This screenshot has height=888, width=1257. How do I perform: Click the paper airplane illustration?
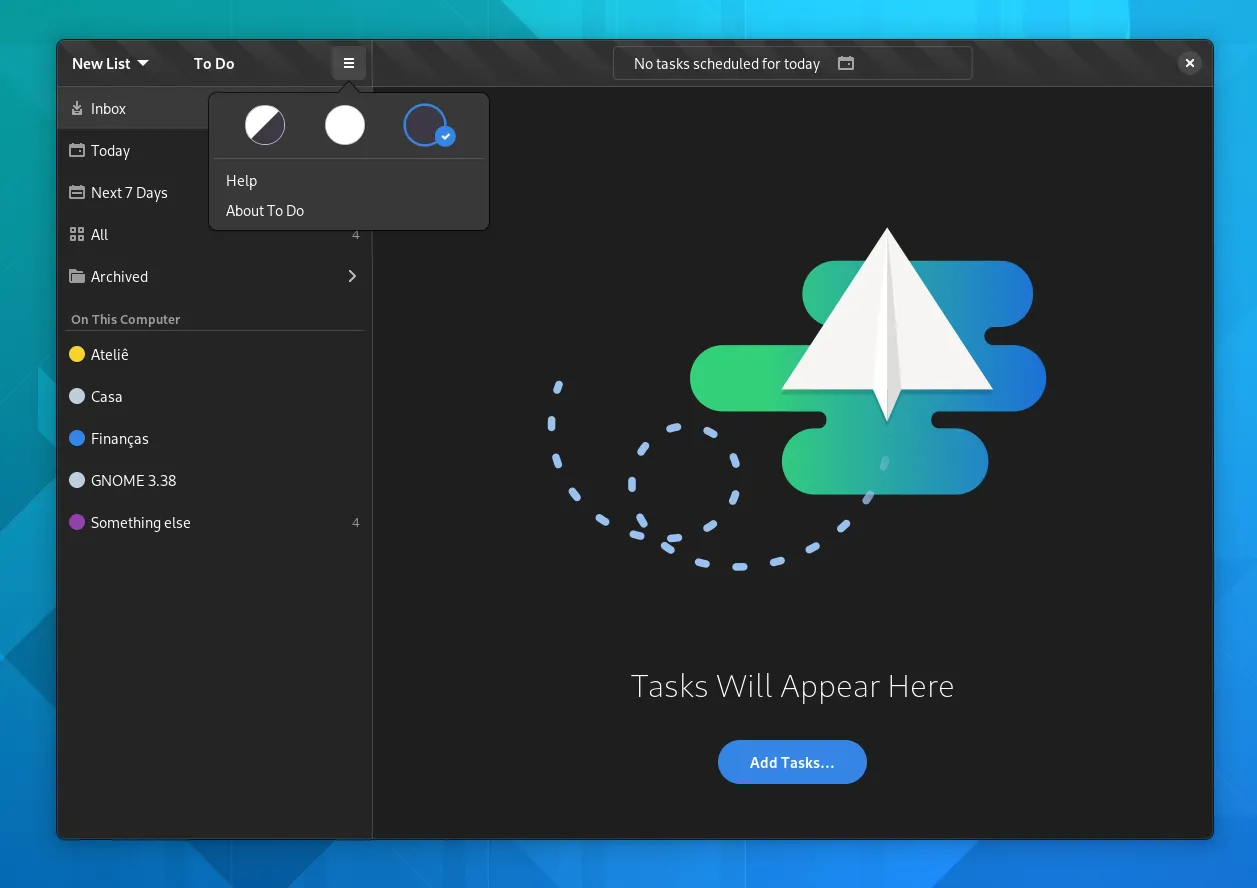(x=887, y=325)
